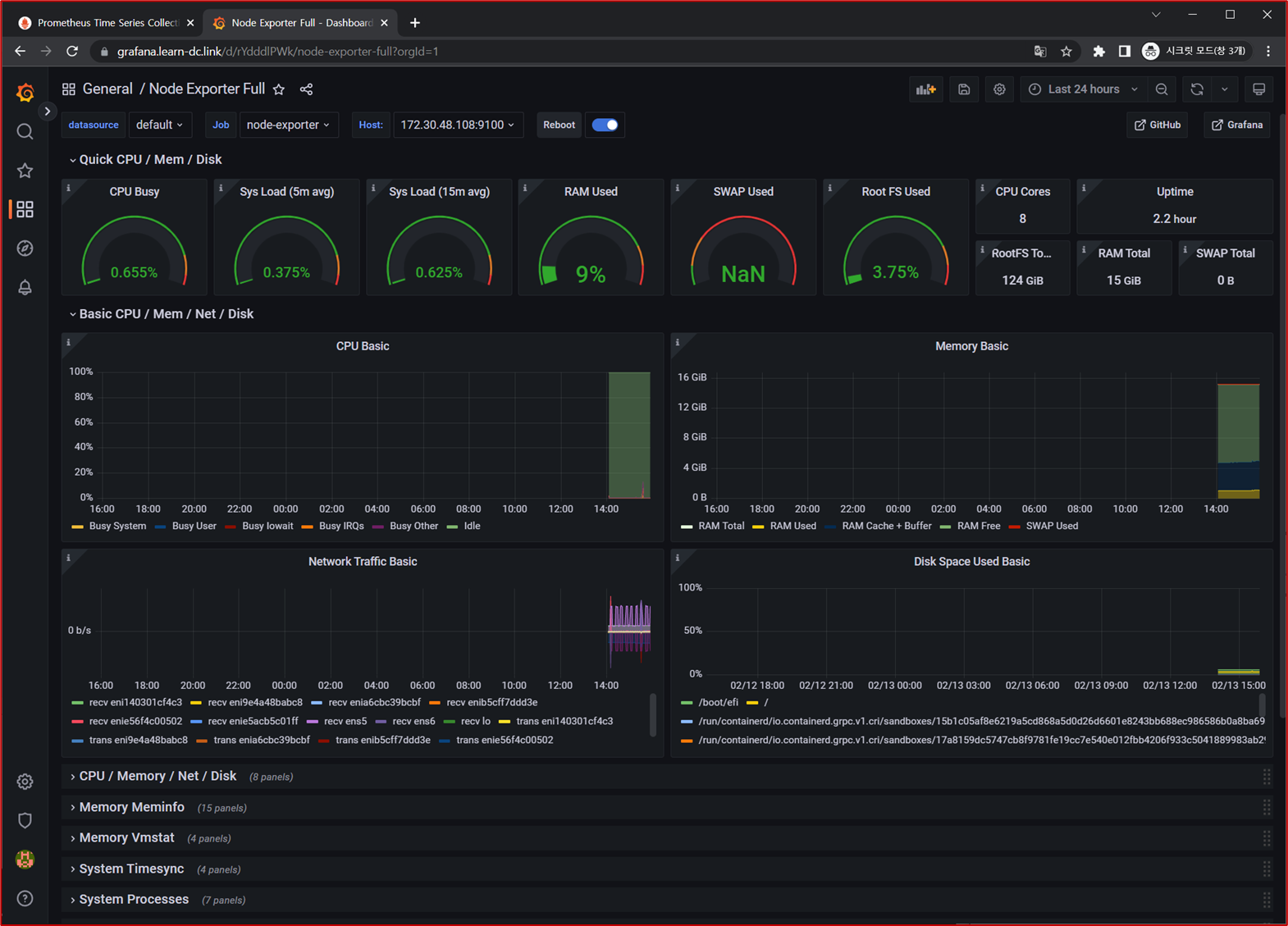Expand the Memory Meminfo row

[x=131, y=807]
